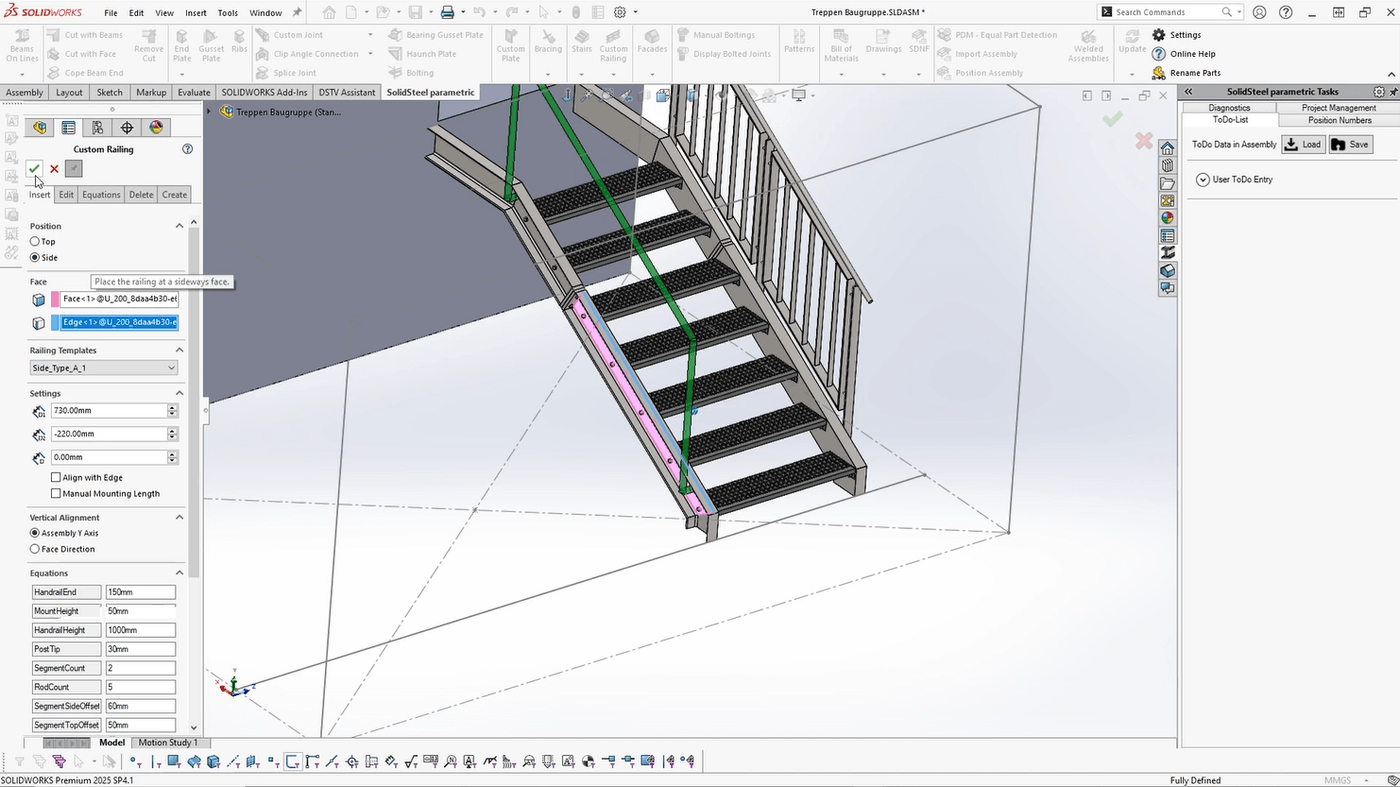
Task: Click the Load button in ToDo-List
Action: coord(1303,144)
